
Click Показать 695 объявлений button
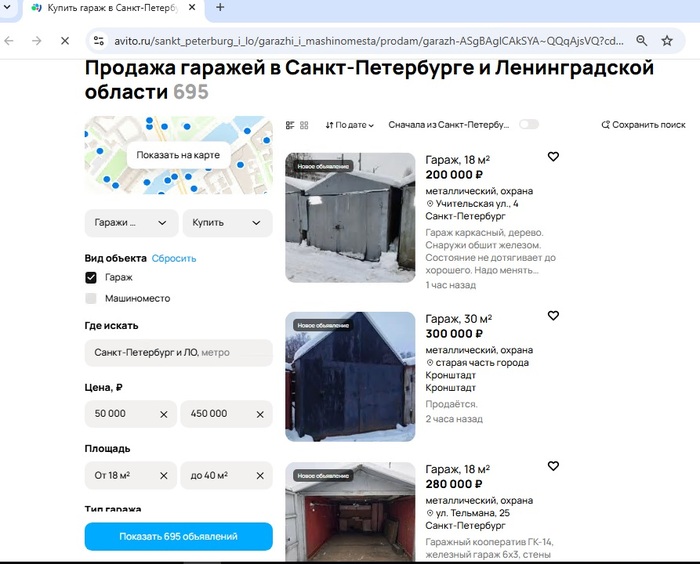[179, 536]
